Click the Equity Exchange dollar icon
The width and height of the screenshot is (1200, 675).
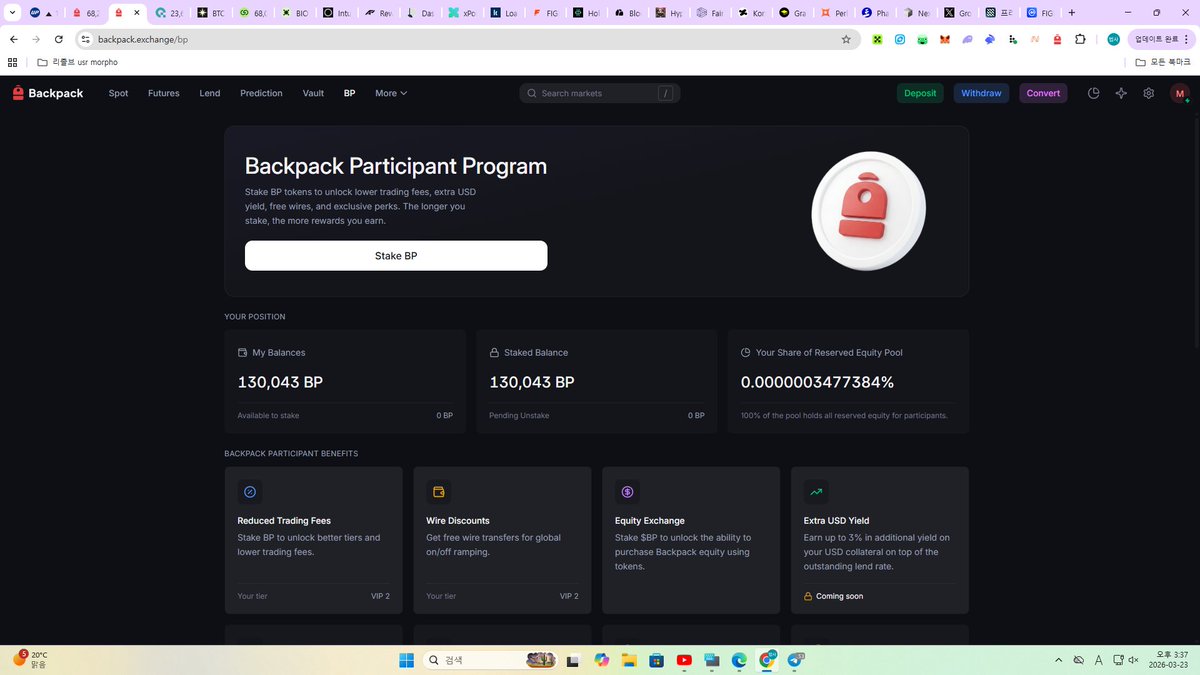tap(627, 492)
